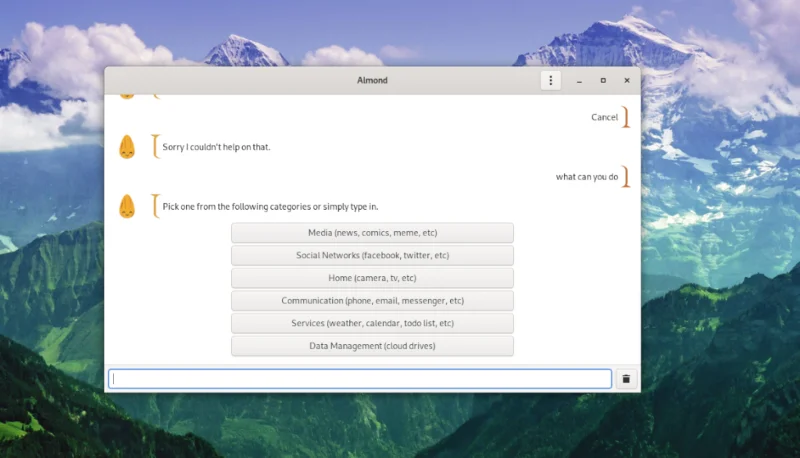The height and width of the screenshot is (458, 800).
Task: Choose Social Networks (facebook, twitter, etc)
Action: coord(372,255)
